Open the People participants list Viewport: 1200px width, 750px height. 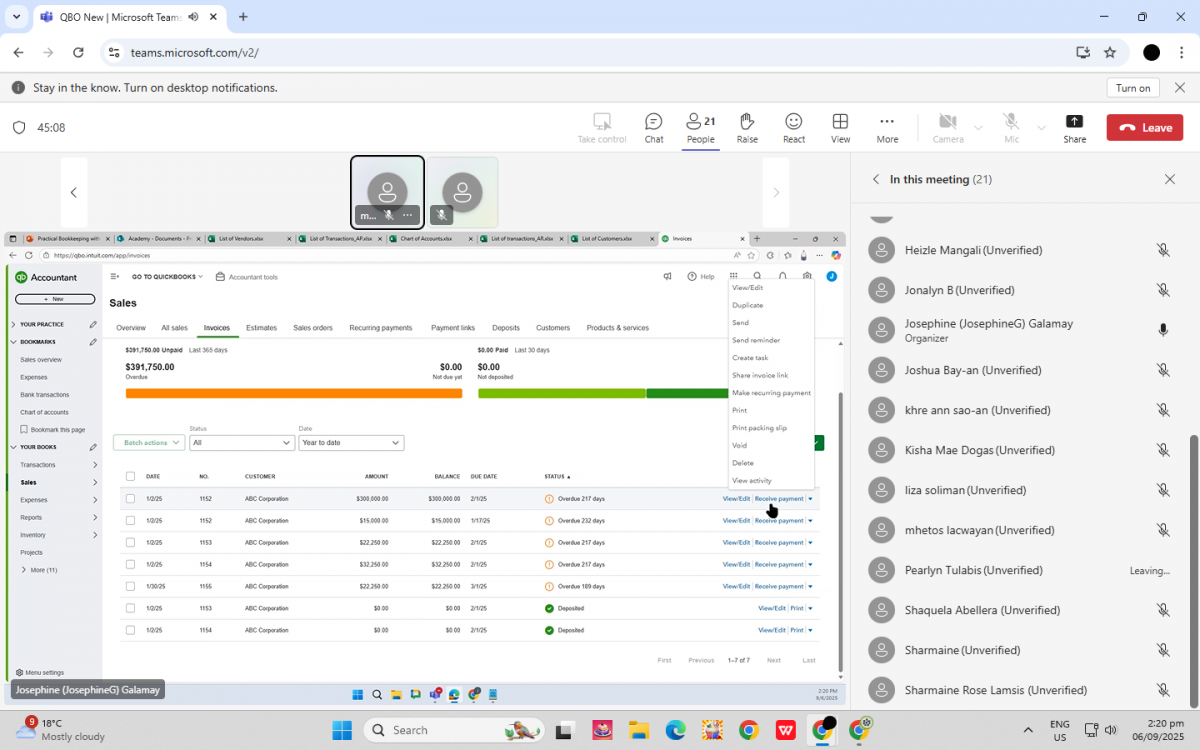coord(700,127)
